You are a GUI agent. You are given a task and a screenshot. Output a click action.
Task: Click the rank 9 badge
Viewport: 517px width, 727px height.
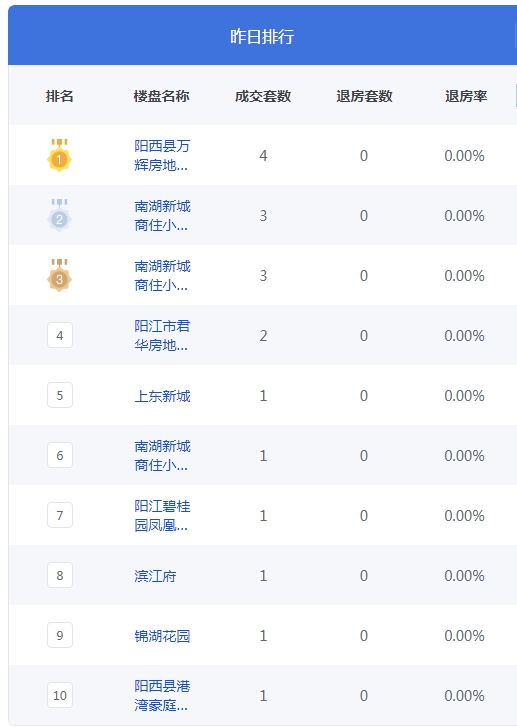(x=60, y=635)
